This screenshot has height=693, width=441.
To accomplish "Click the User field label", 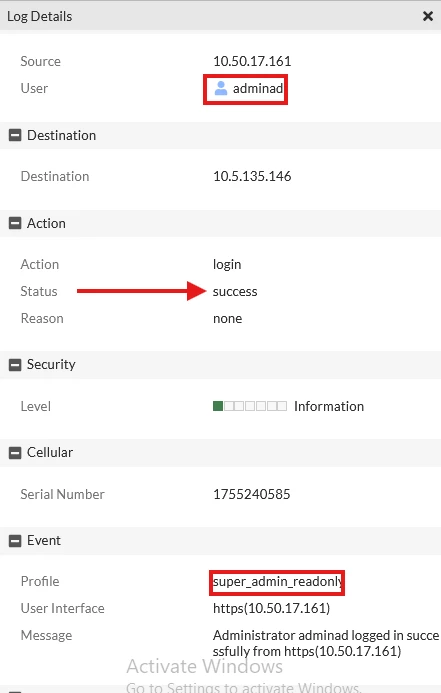I will [x=34, y=88].
